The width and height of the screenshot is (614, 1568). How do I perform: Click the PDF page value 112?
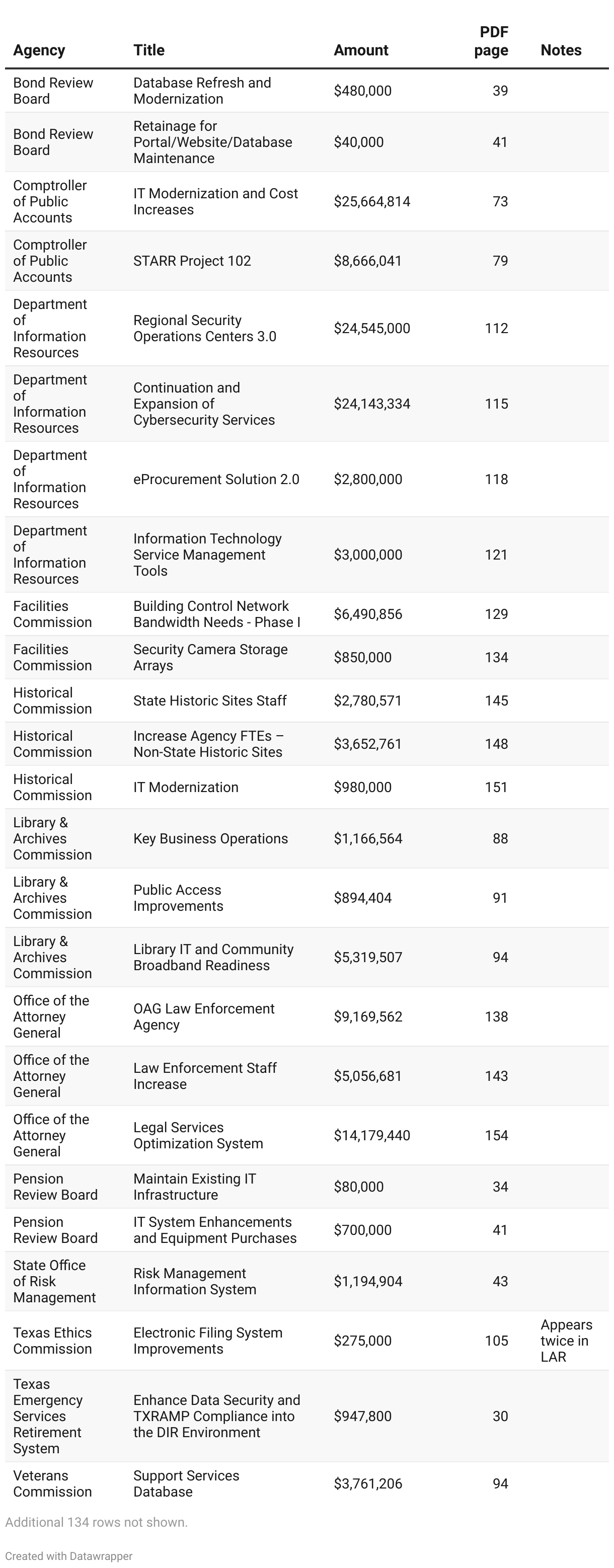(x=496, y=328)
